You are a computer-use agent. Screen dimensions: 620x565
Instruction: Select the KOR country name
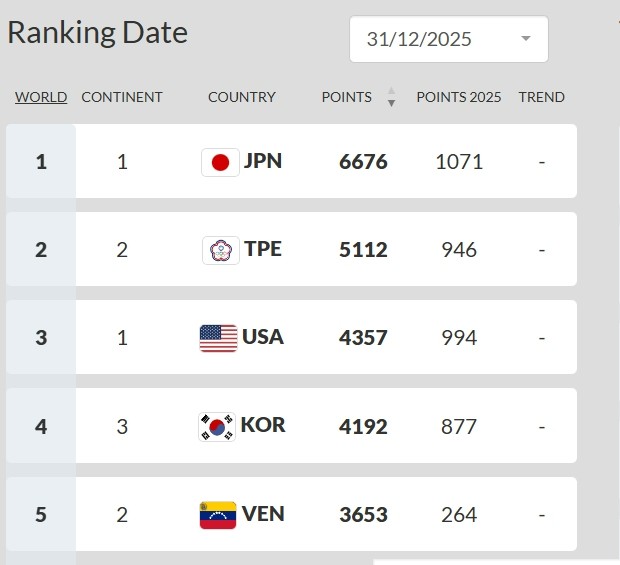point(263,425)
